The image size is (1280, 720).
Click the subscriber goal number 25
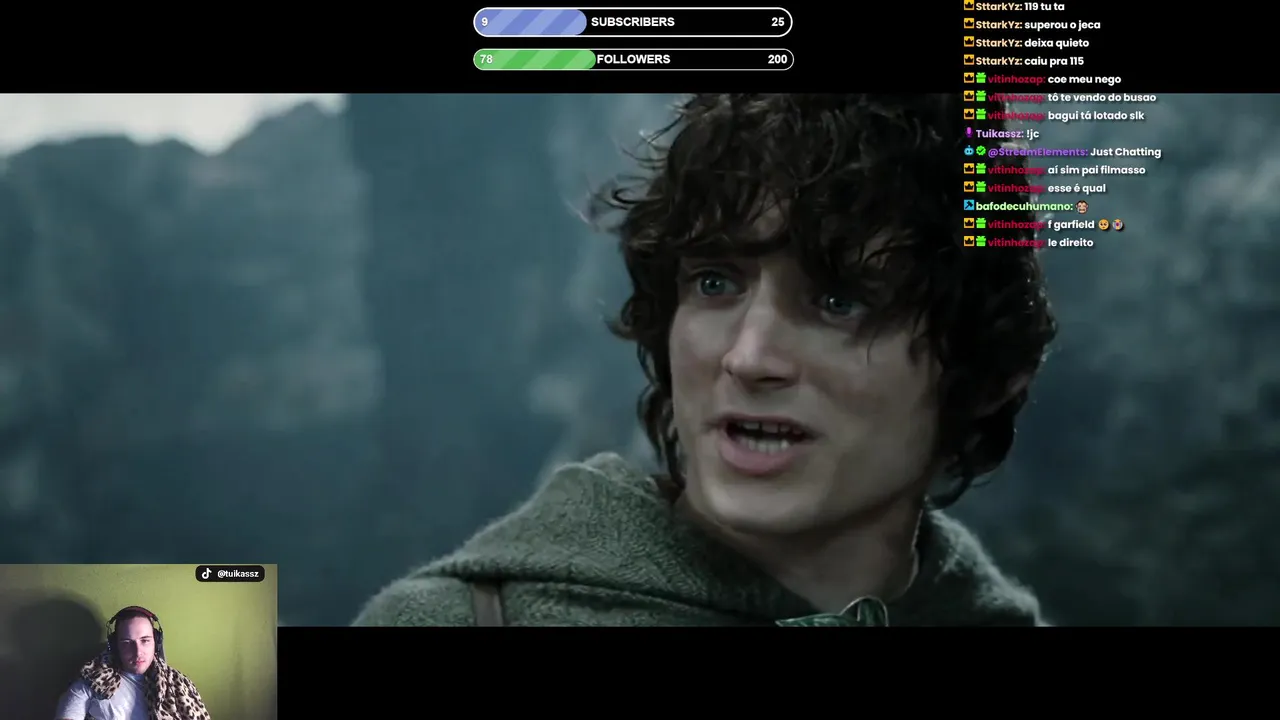(778, 22)
